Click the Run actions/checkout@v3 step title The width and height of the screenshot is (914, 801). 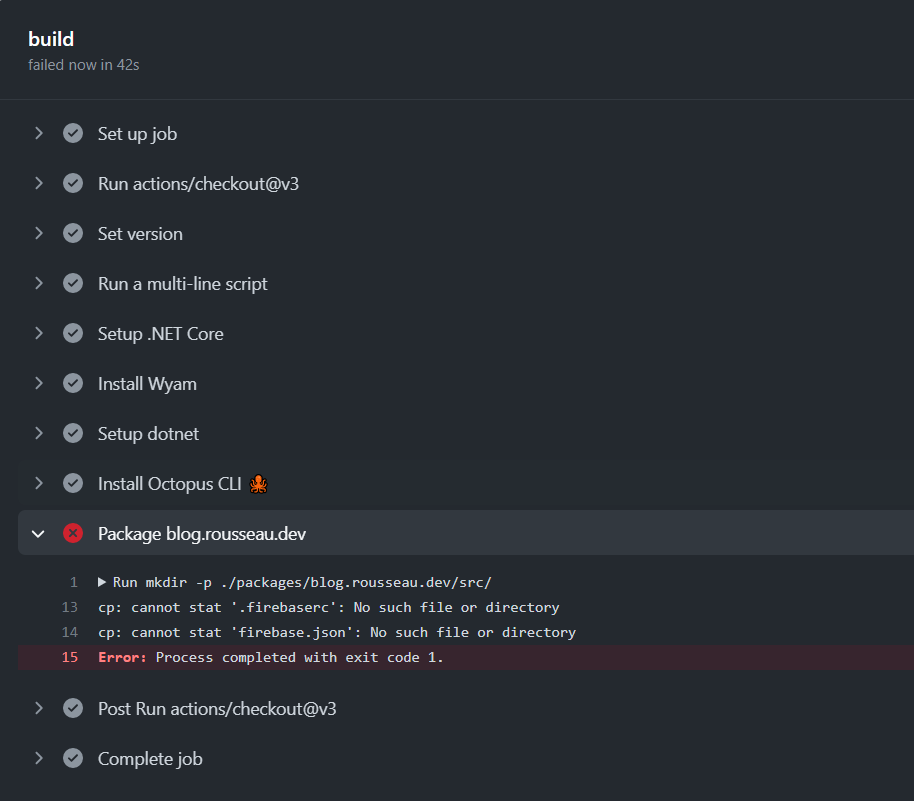coord(198,184)
